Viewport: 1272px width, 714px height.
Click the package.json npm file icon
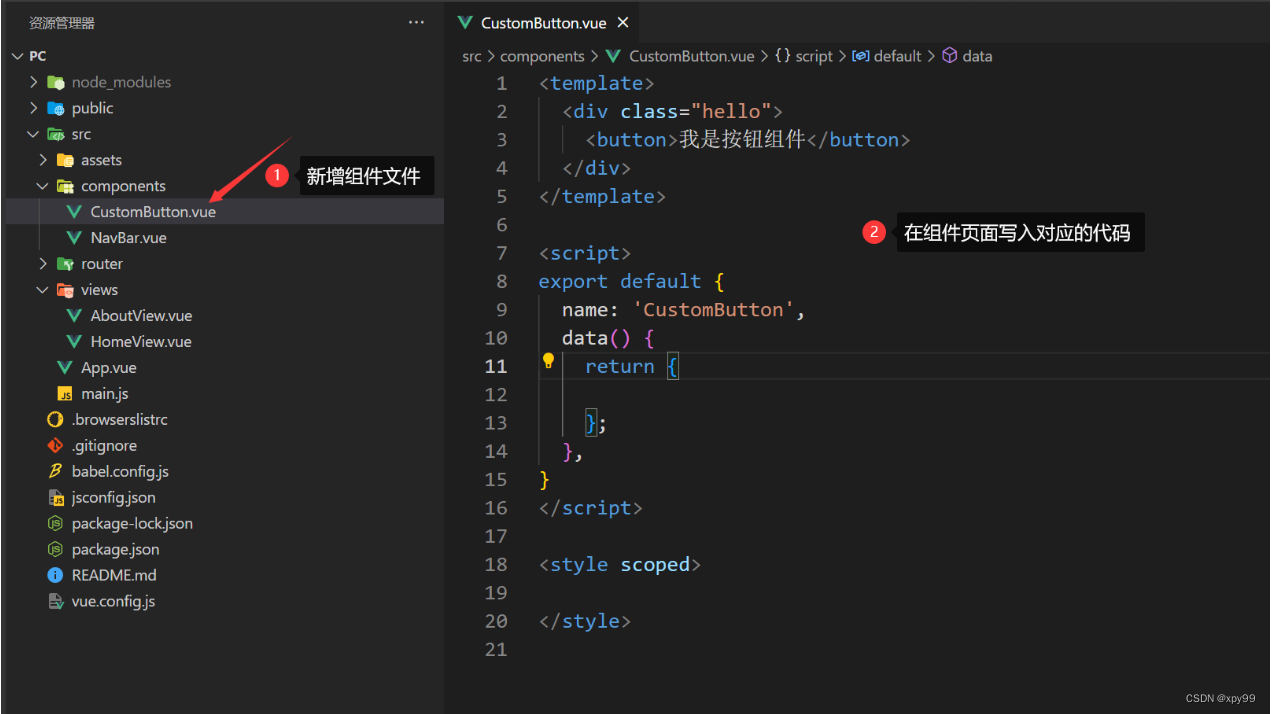coord(55,549)
